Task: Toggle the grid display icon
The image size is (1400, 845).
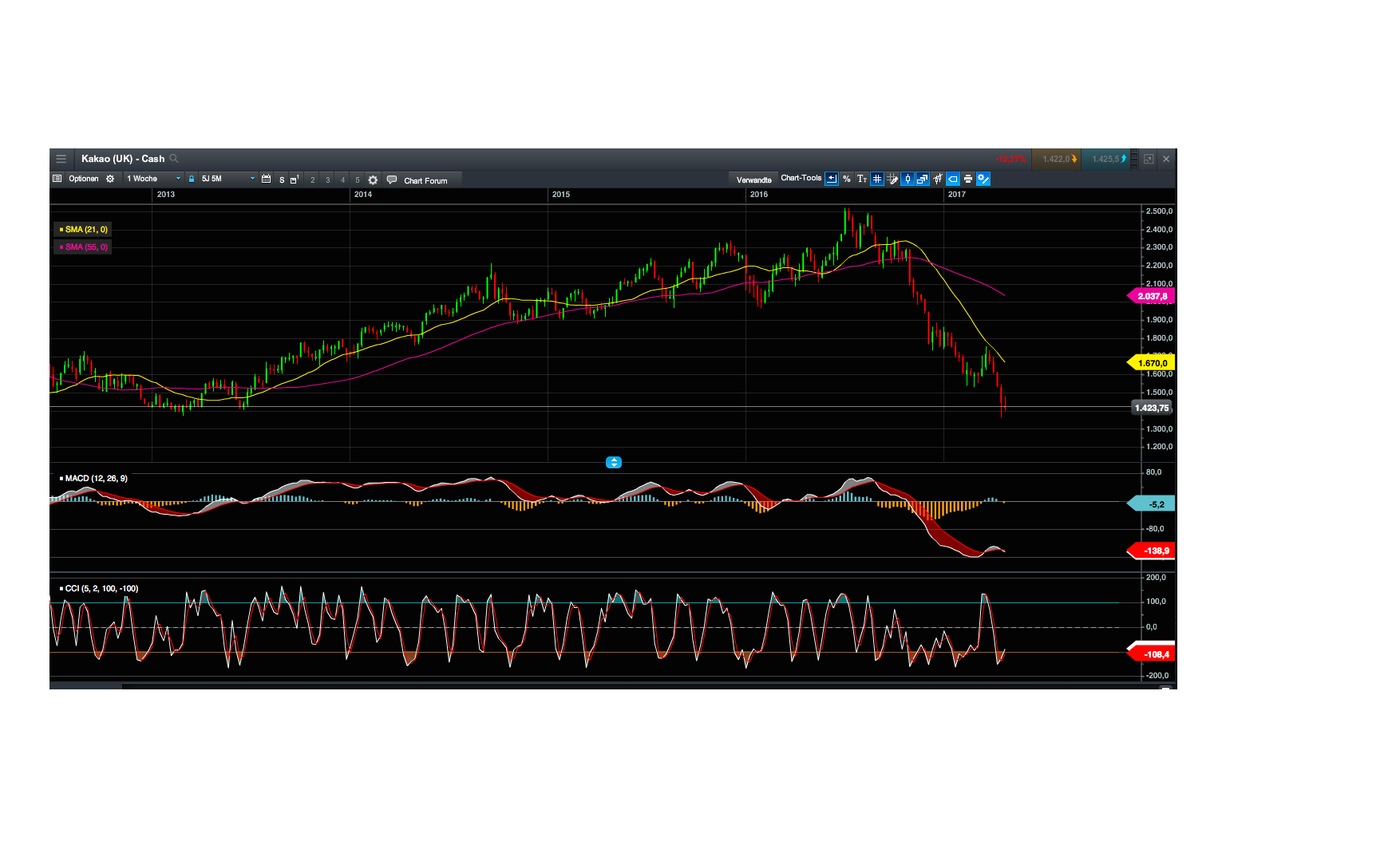Action: point(877,179)
